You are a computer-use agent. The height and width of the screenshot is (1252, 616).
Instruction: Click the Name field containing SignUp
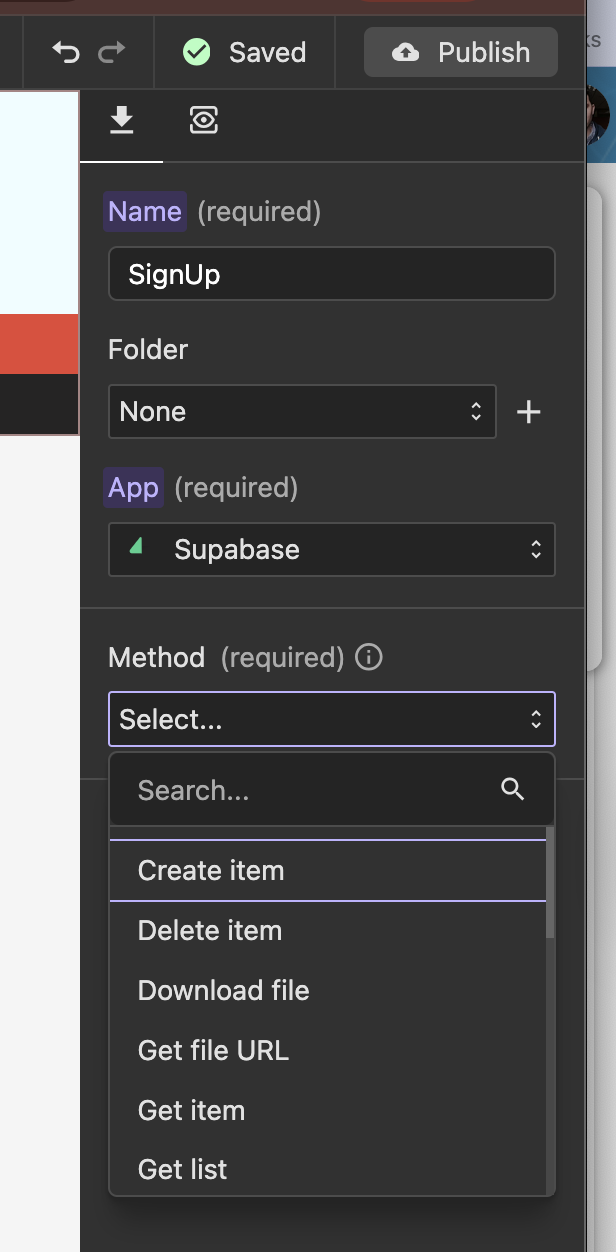tap(331, 274)
